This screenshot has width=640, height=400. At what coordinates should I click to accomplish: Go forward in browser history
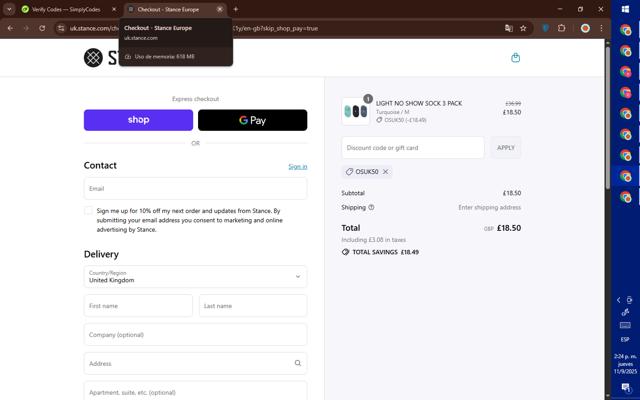click(x=26, y=28)
